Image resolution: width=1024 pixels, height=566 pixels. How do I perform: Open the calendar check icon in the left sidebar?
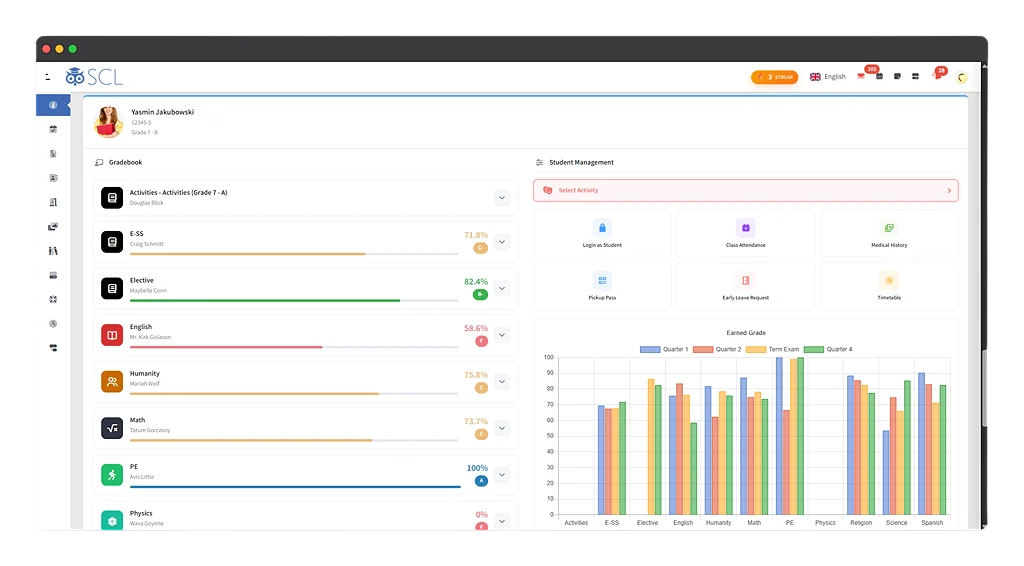coord(53,129)
